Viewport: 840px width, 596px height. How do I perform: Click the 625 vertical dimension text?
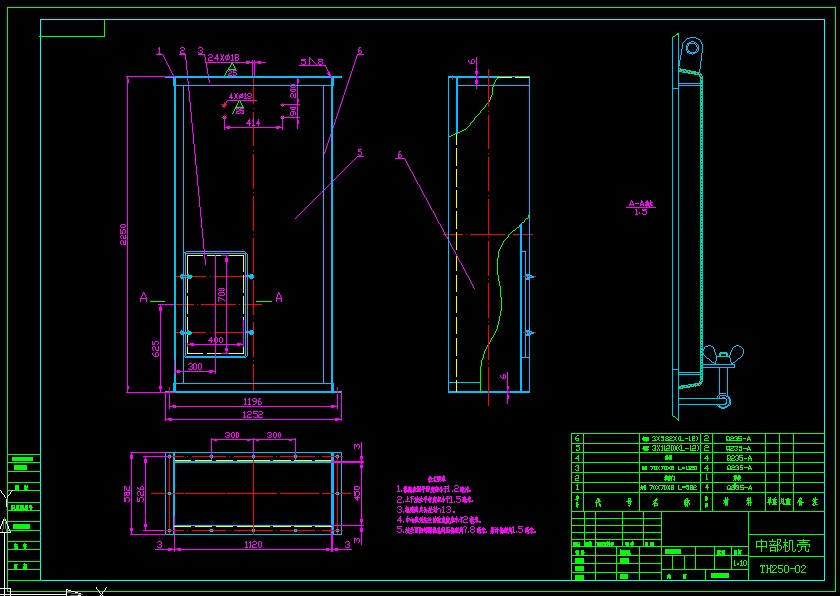click(x=157, y=349)
